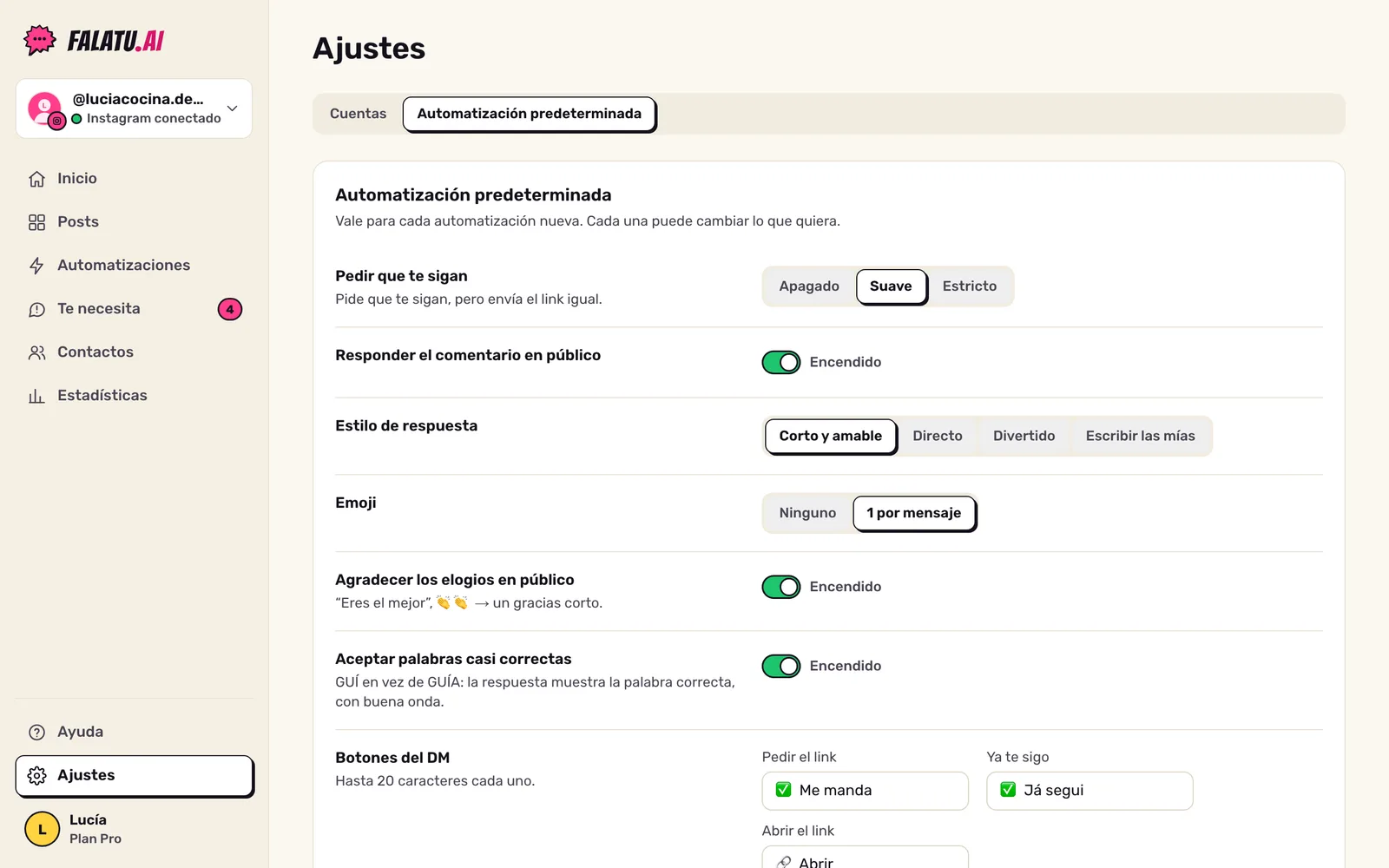Click green check emoji in Já segui field

(1008, 790)
